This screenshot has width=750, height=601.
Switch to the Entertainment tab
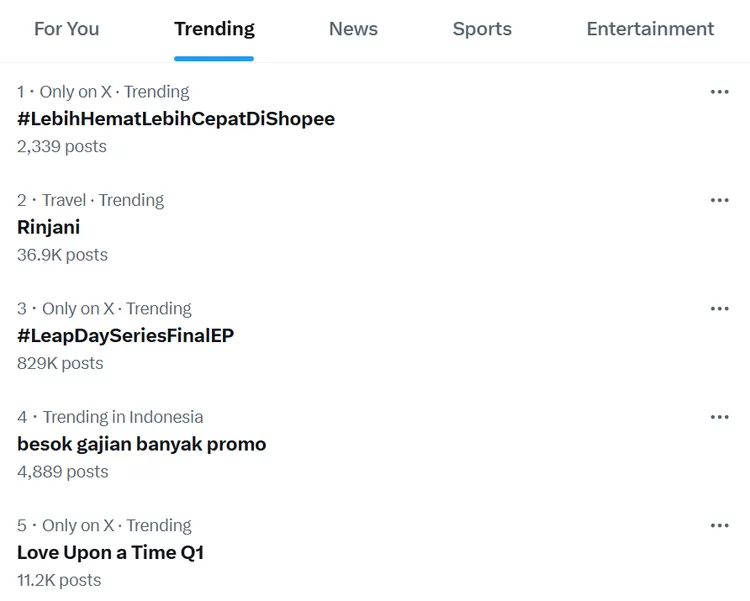[x=650, y=29]
